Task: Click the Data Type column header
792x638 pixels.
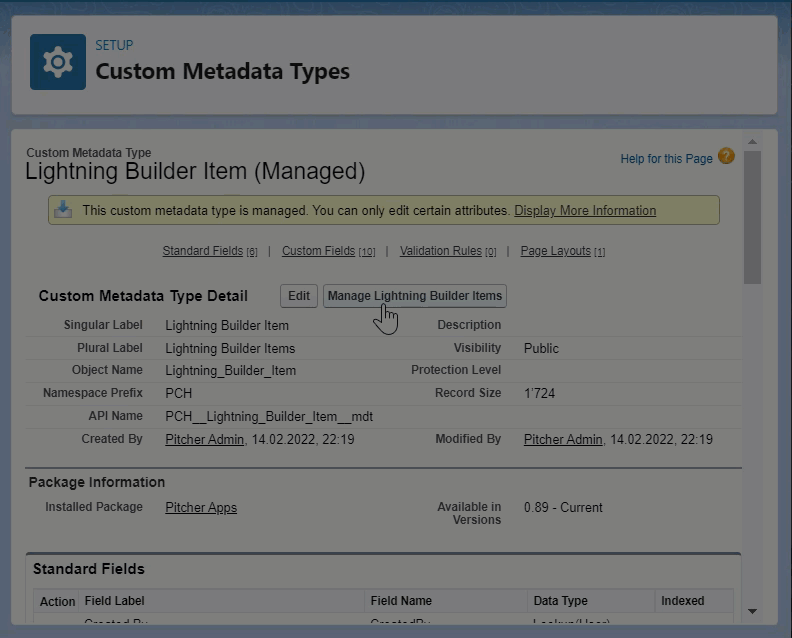Action: click(x=560, y=601)
